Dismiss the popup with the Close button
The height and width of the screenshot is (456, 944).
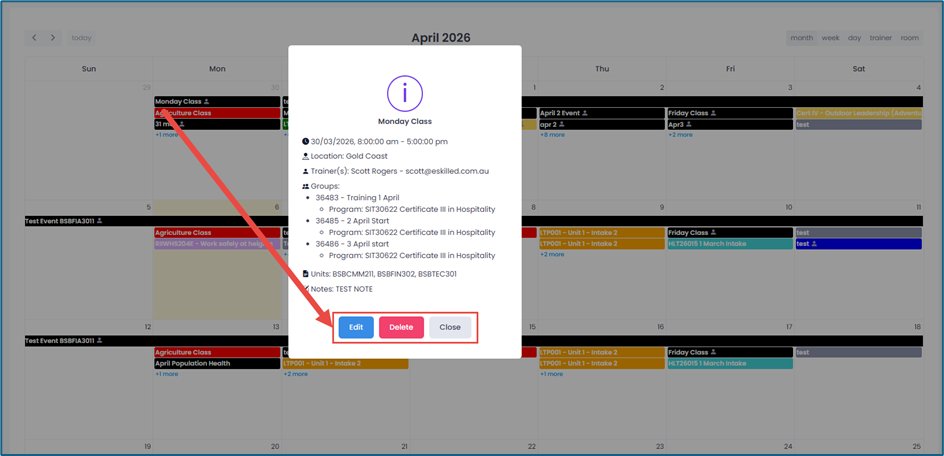point(450,327)
